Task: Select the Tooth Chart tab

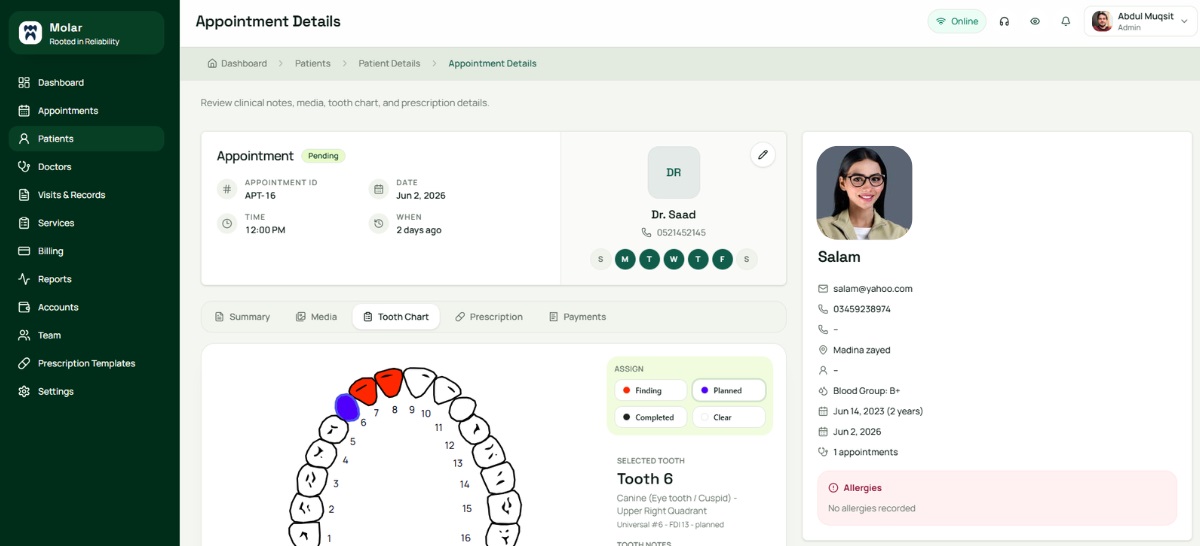Action: pyautogui.click(x=396, y=316)
